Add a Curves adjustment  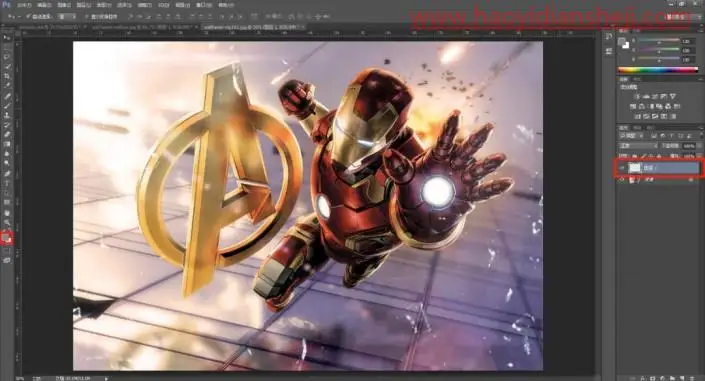pos(655,96)
